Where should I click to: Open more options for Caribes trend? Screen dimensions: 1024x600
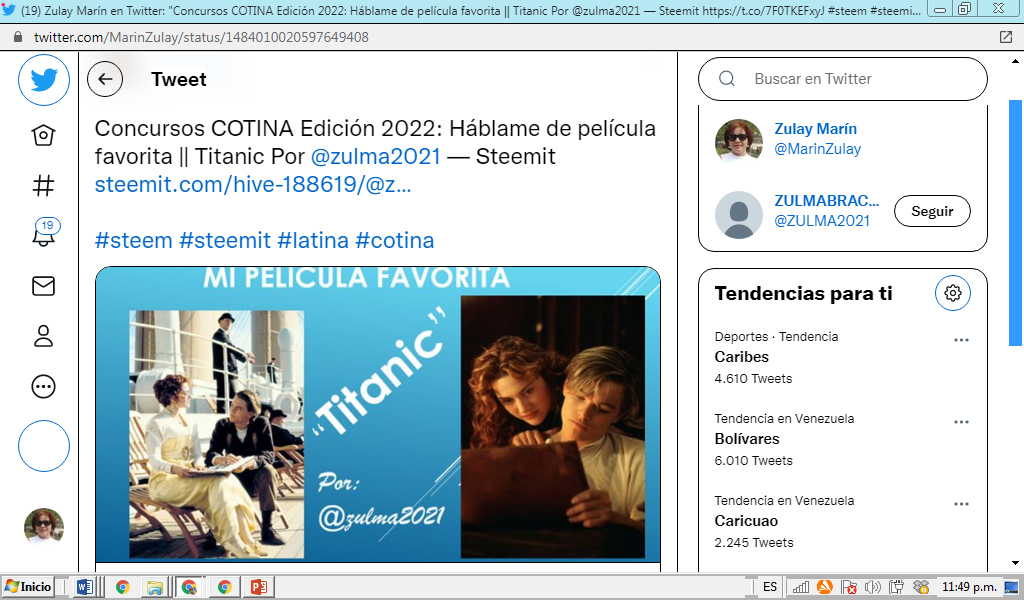[961, 340]
